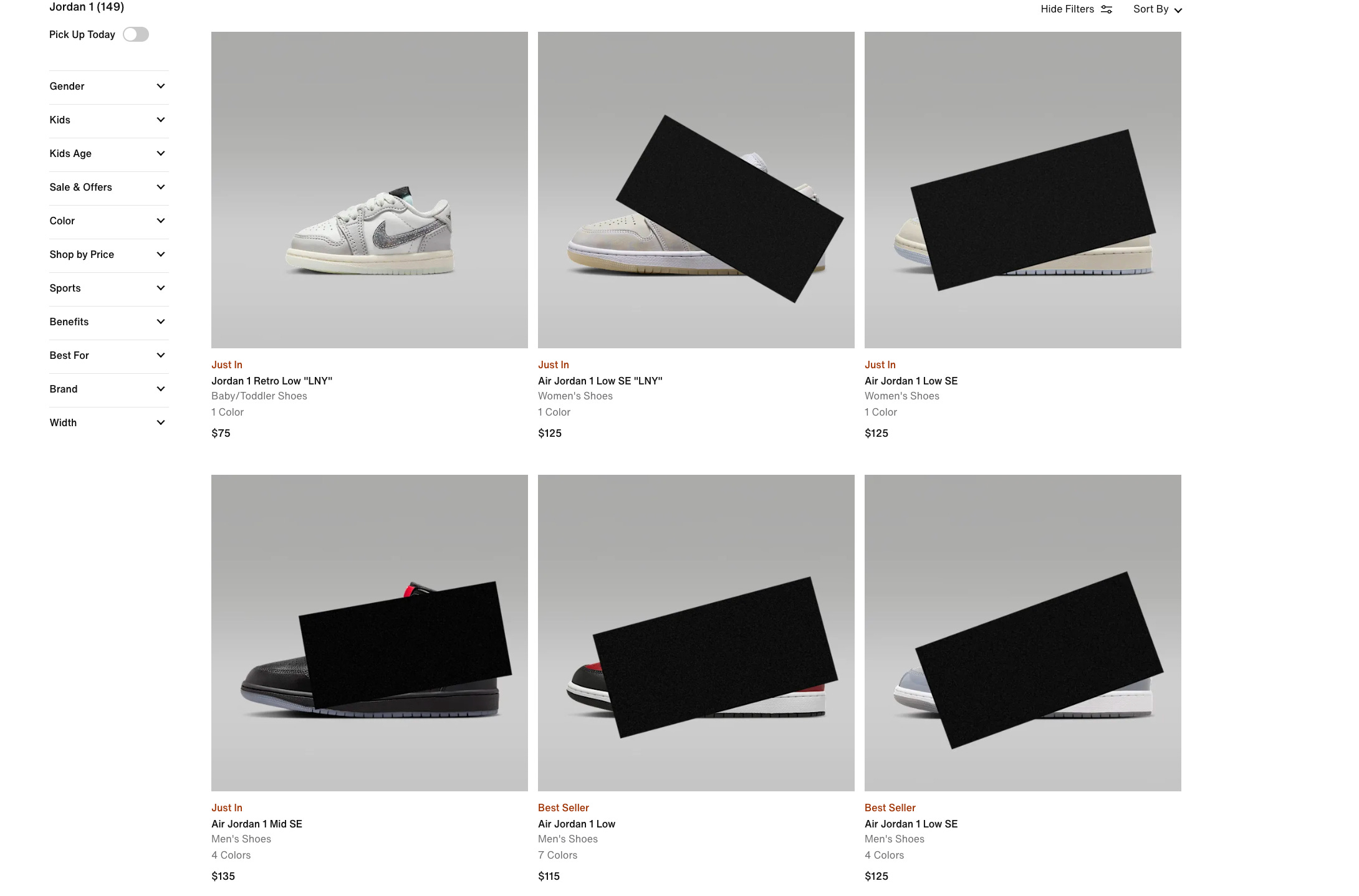Open the Sale & Offers filter
This screenshot has width=1359, height=896.
coord(108,187)
